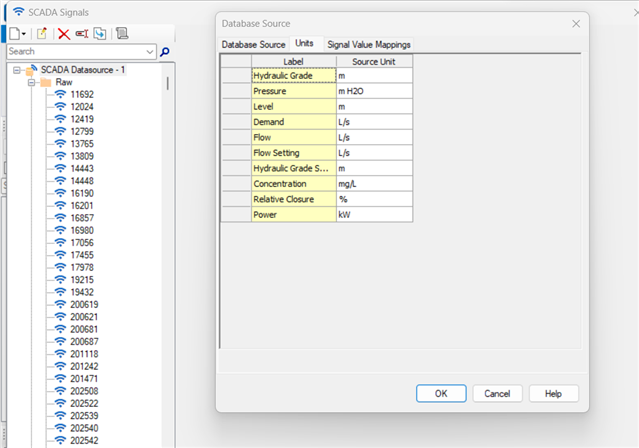Viewport: 639px width, 448px height.
Task: Click the Edit datasource icon
Action: pos(43,33)
